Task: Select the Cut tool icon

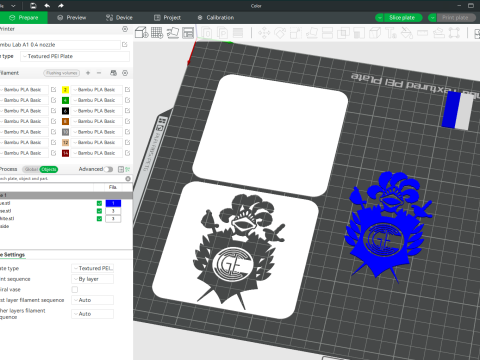Action: click(327, 33)
